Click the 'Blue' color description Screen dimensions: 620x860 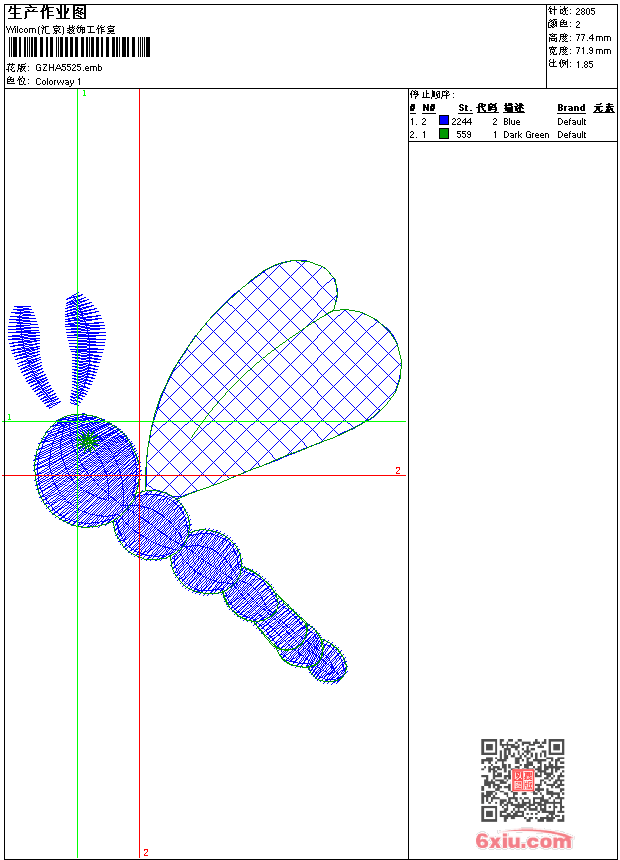tap(511, 121)
